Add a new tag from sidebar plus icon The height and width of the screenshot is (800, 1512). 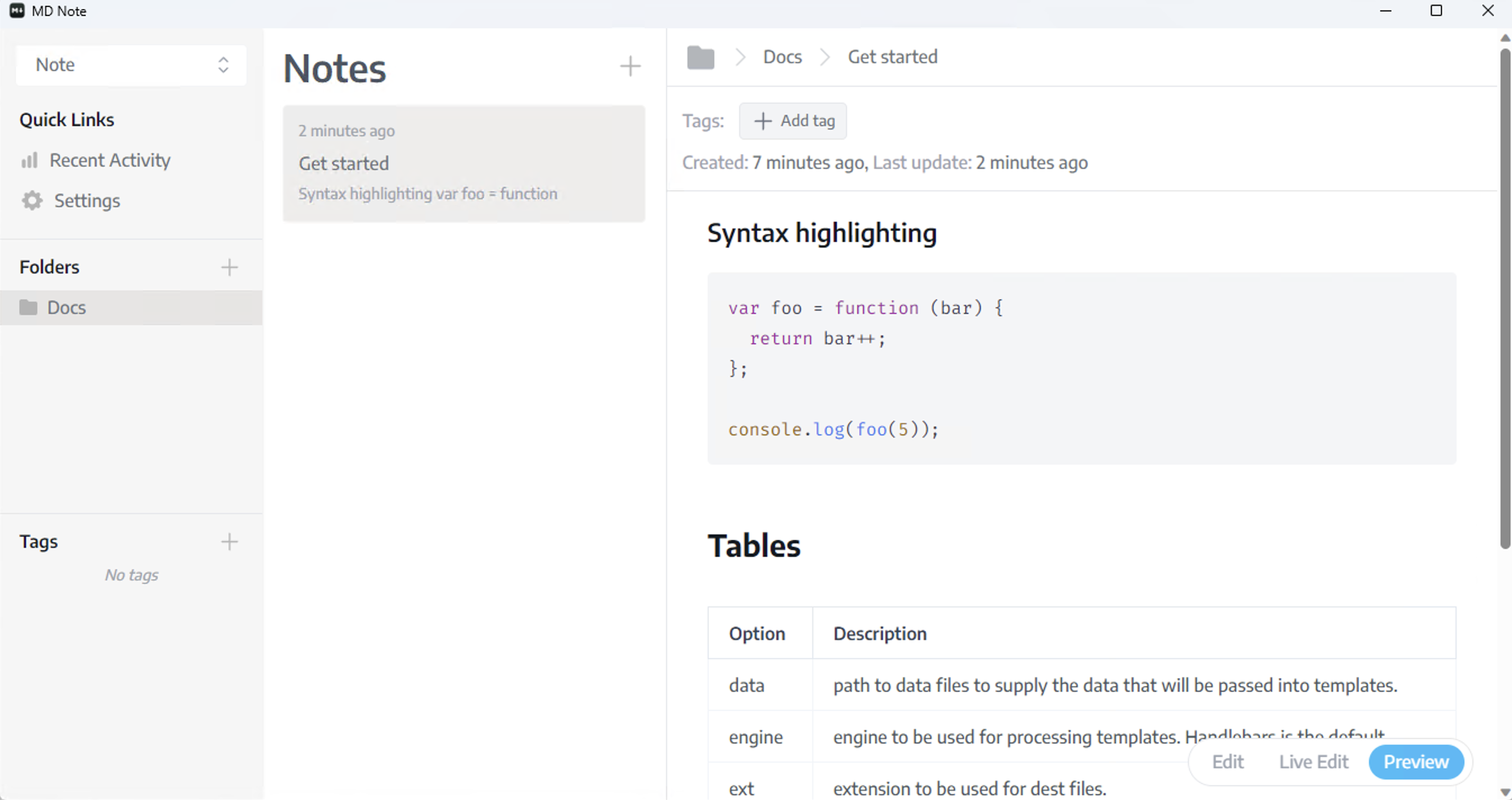click(229, 542)
